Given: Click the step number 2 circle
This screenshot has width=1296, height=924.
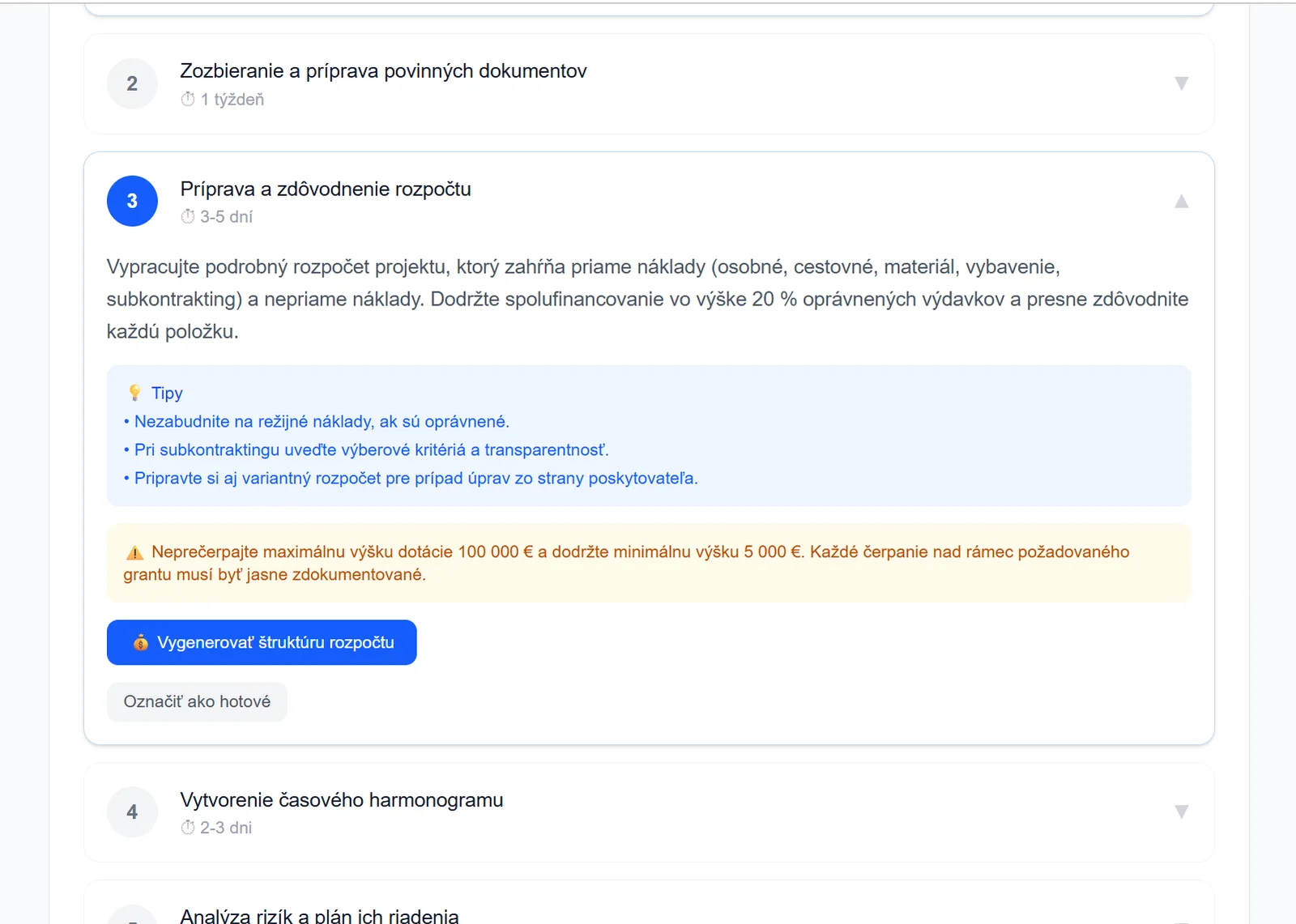Looking at the screenshot, I should point(132,83).
